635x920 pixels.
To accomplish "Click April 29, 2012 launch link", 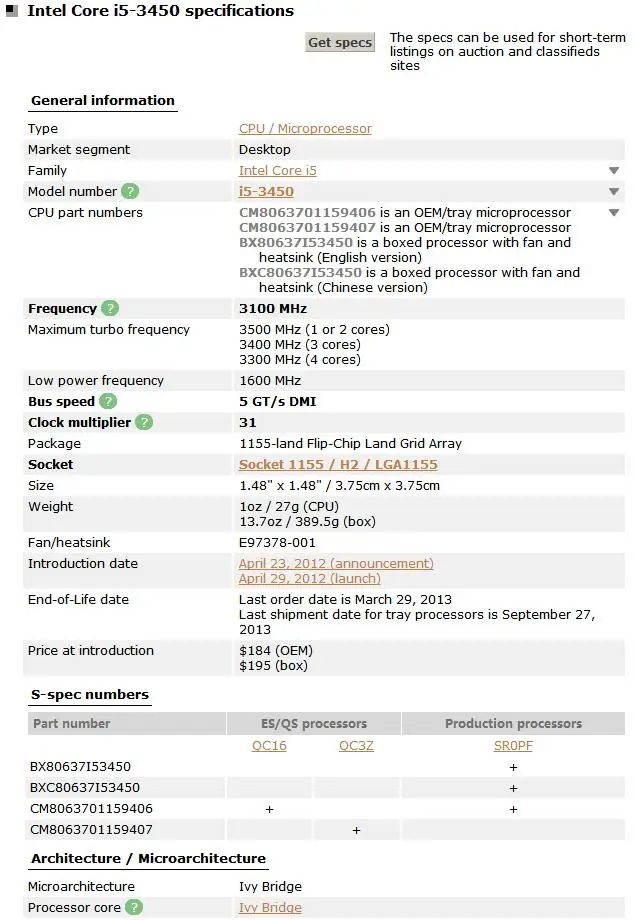I will point(310,578).
